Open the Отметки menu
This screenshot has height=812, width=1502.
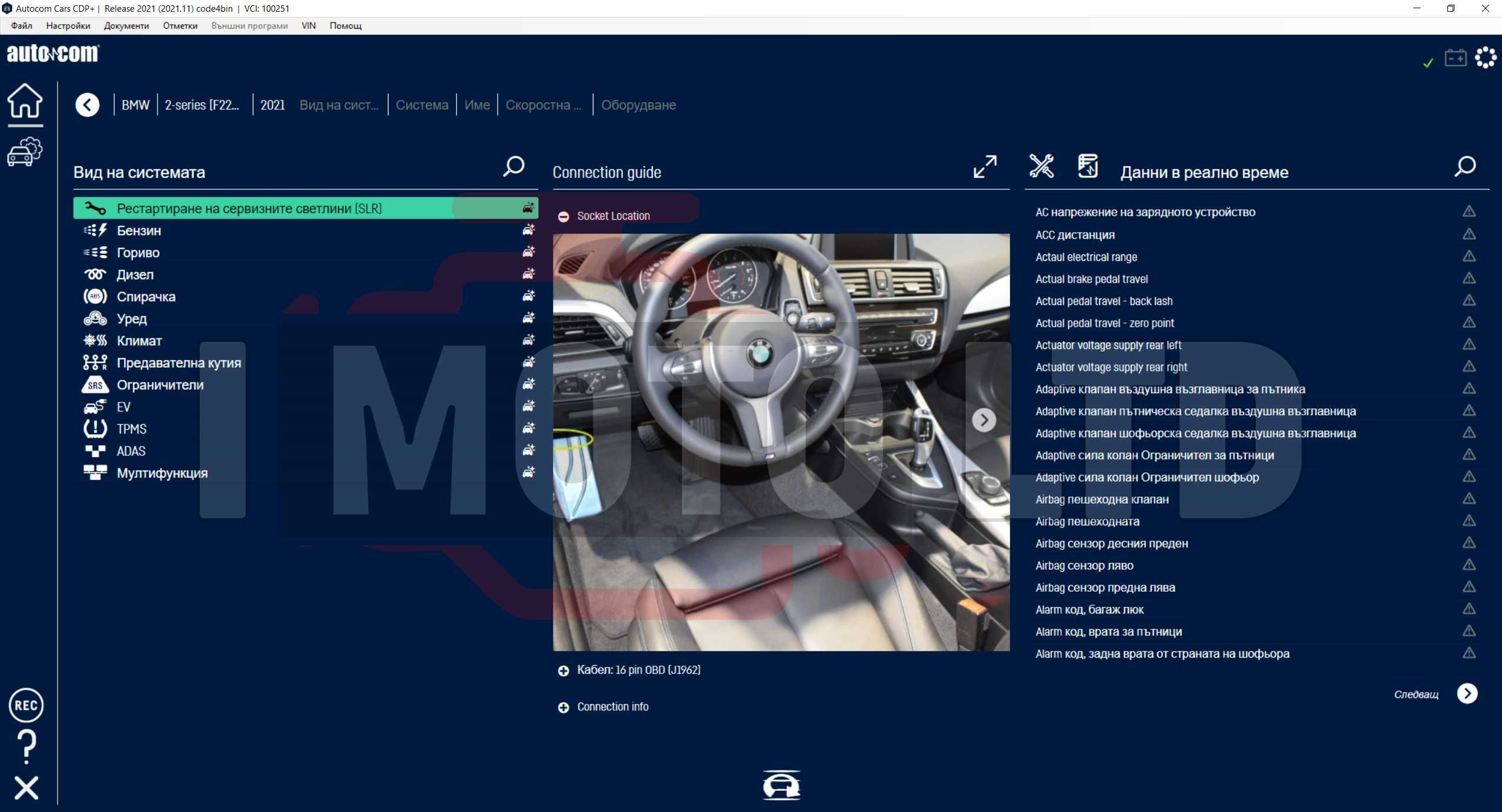click(x=180, y=26)
